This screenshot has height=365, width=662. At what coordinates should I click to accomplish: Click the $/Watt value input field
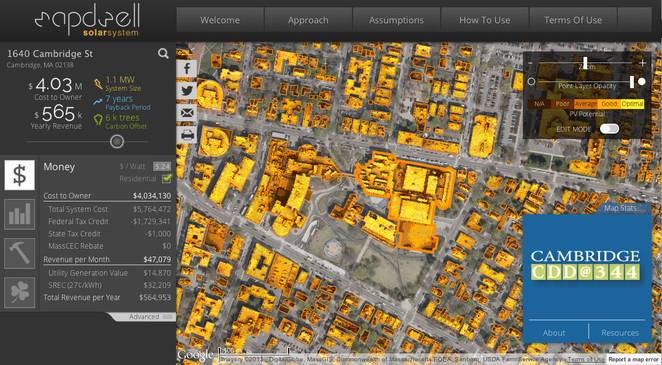click(162, 167)
